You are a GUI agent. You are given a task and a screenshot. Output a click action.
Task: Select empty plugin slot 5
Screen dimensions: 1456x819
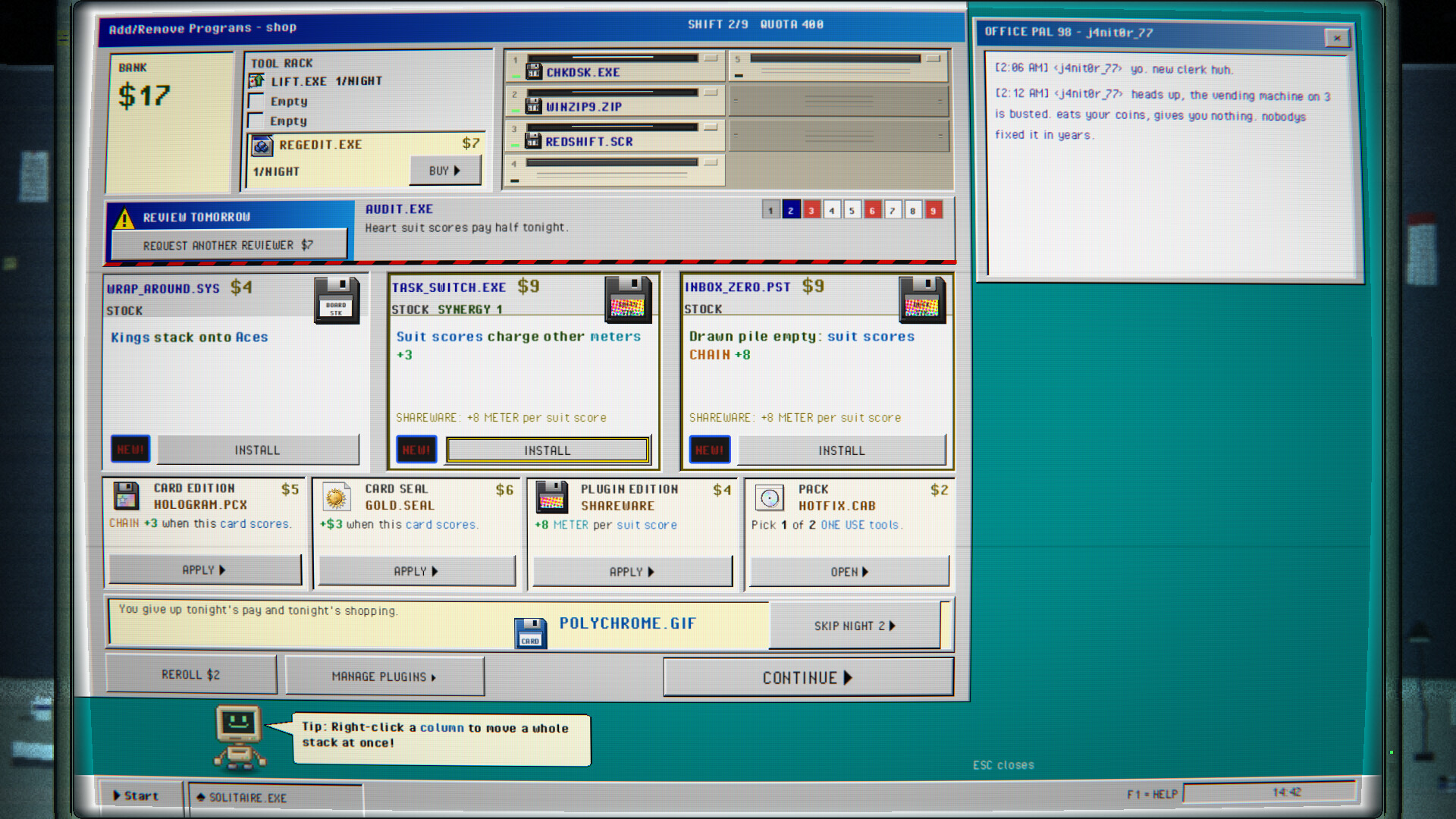838,67
